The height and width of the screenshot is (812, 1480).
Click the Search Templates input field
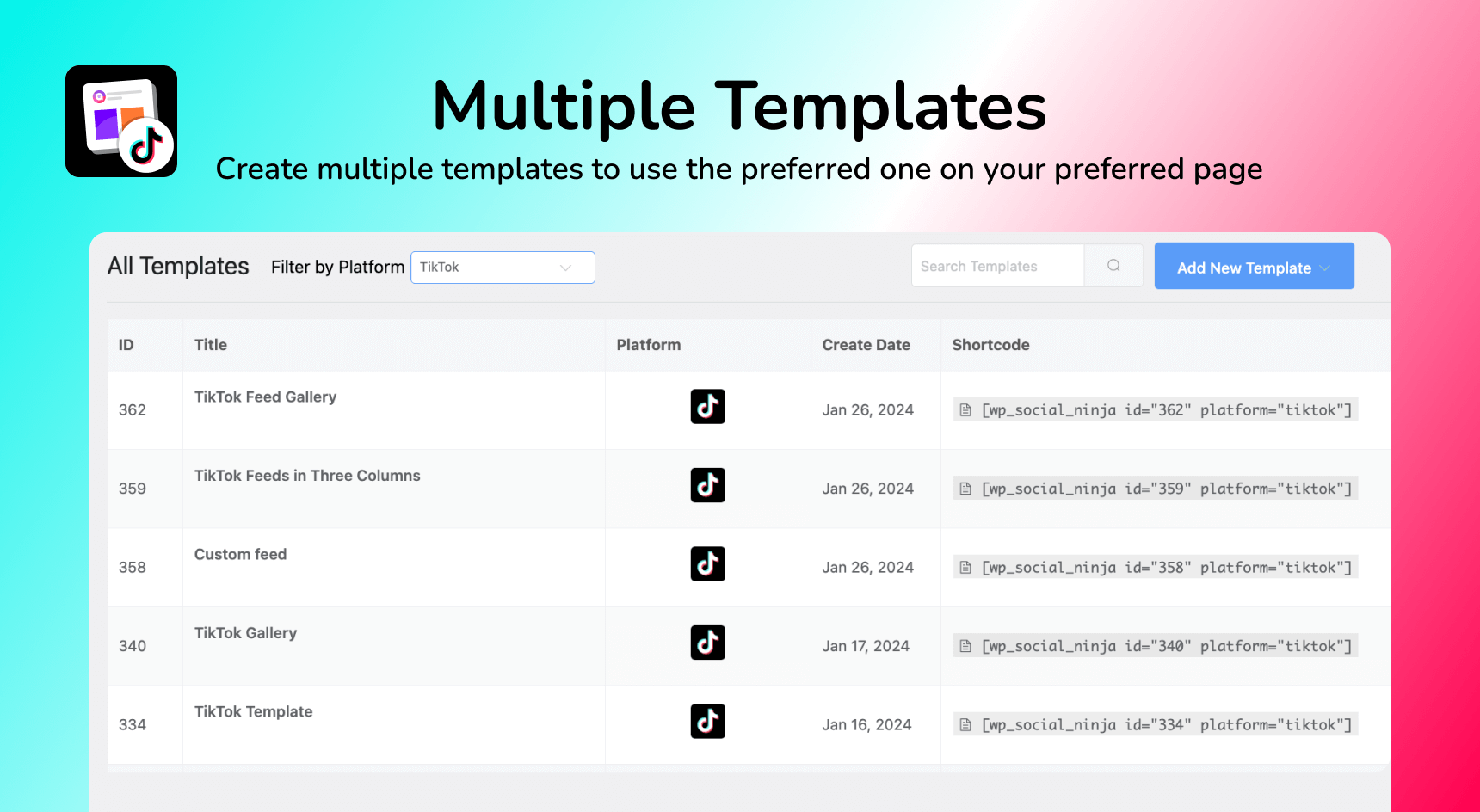pyautogui.click(x=997, y=266)
